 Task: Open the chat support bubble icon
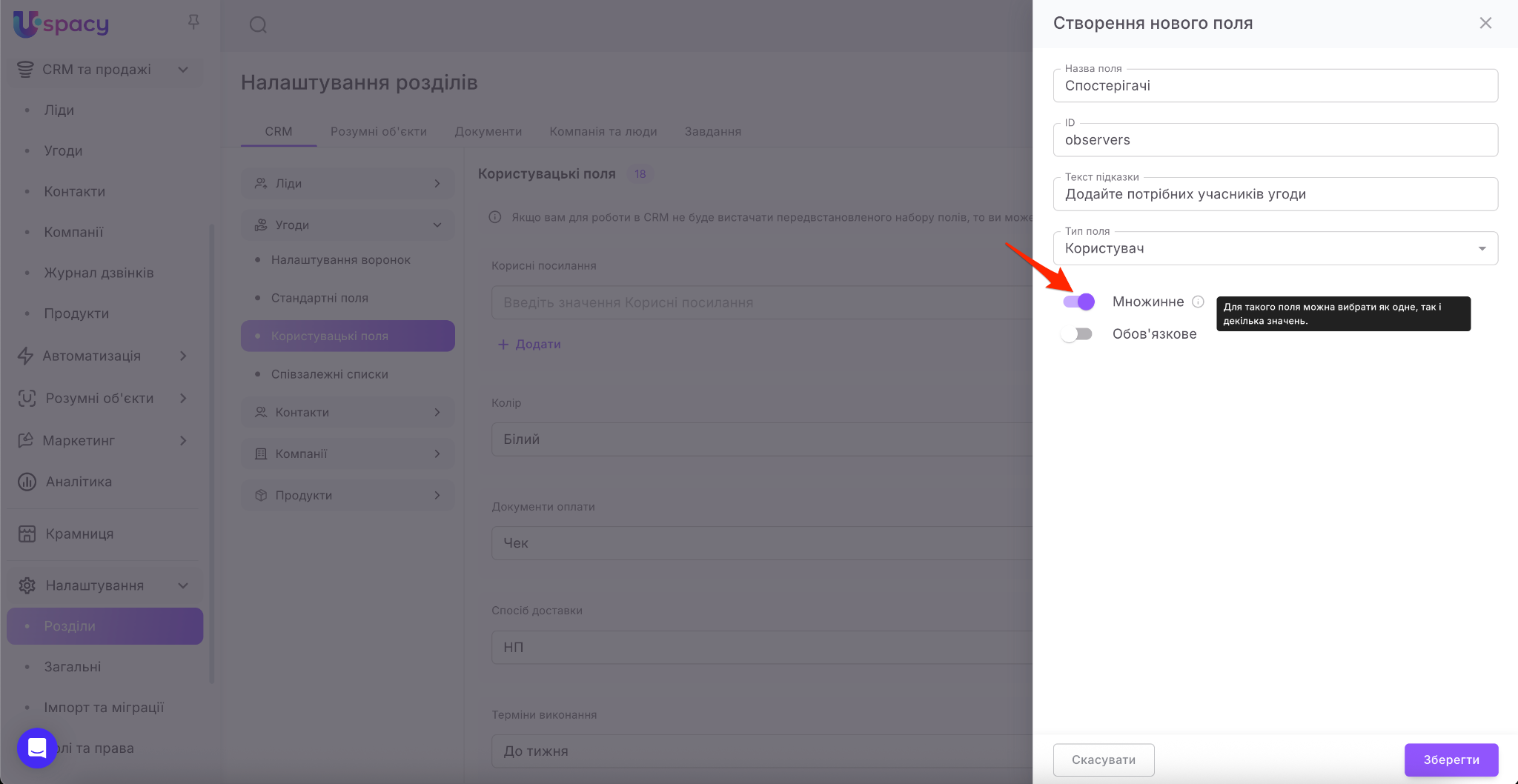coord(37,748)
